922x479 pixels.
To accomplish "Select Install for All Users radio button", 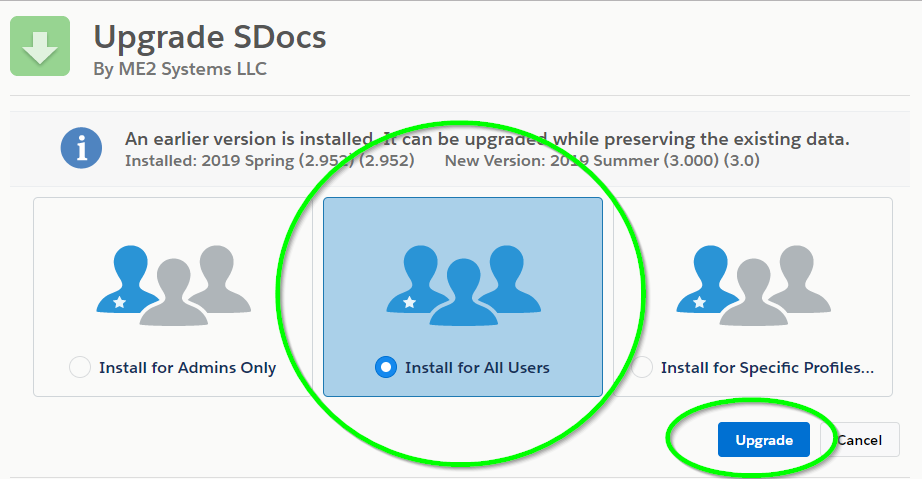I will coord(386,367).
